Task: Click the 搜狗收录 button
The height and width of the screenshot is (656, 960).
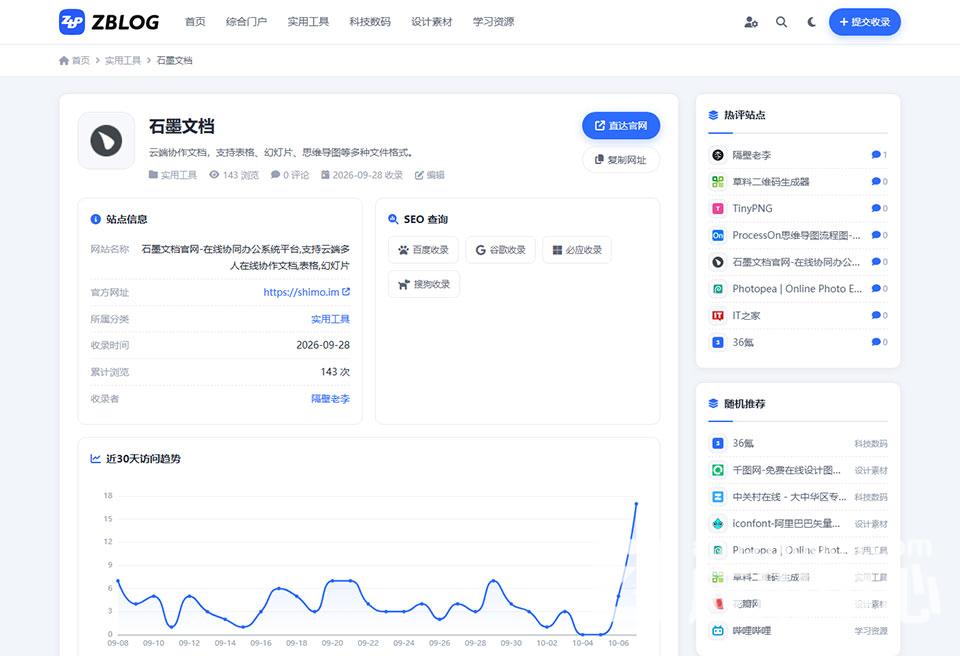Action: click(x=424, y=284)
